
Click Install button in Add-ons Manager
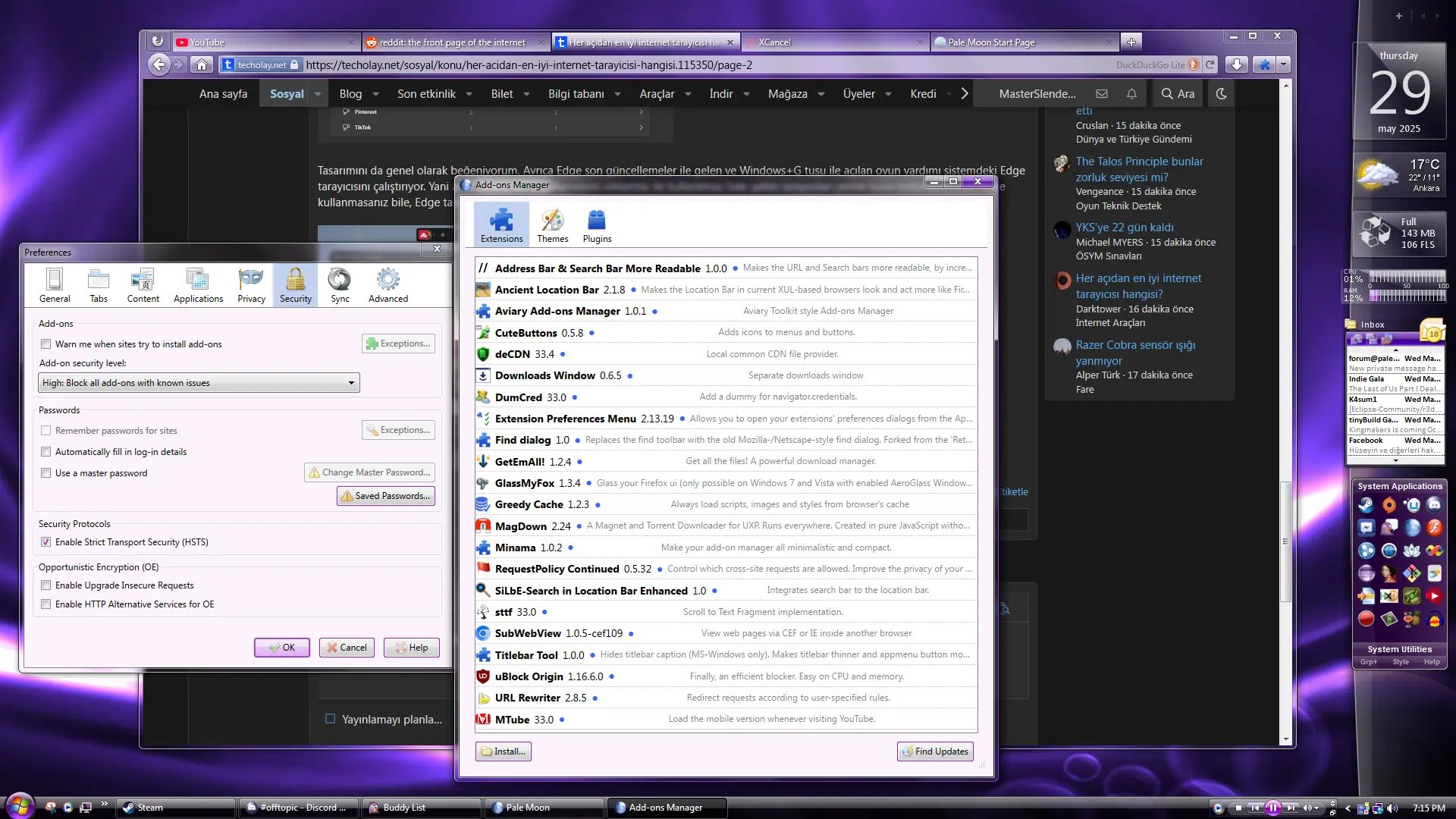(x=504, y=752)
